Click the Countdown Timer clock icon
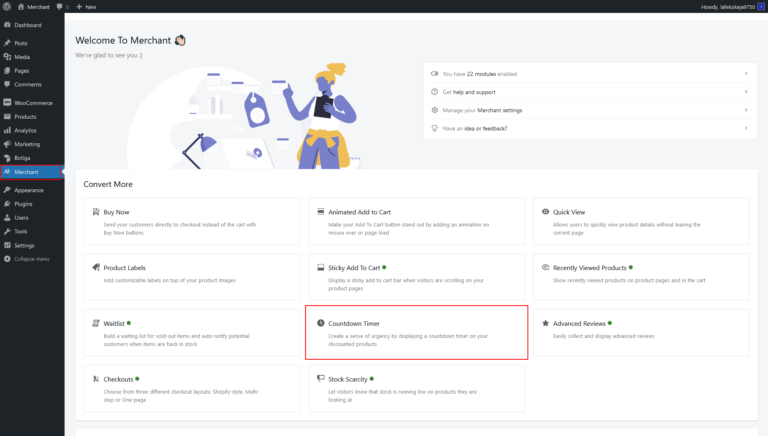The height and width of the screenshot is (436, 768). pyautogui.click(x=320, y=323)
